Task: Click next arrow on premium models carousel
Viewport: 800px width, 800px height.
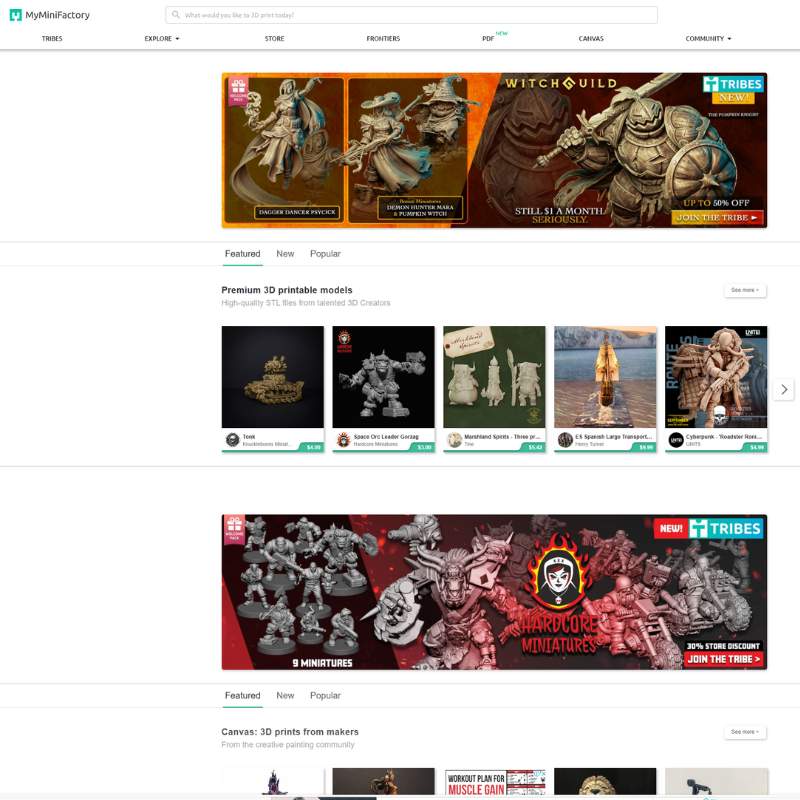Action: pos(784,389)
